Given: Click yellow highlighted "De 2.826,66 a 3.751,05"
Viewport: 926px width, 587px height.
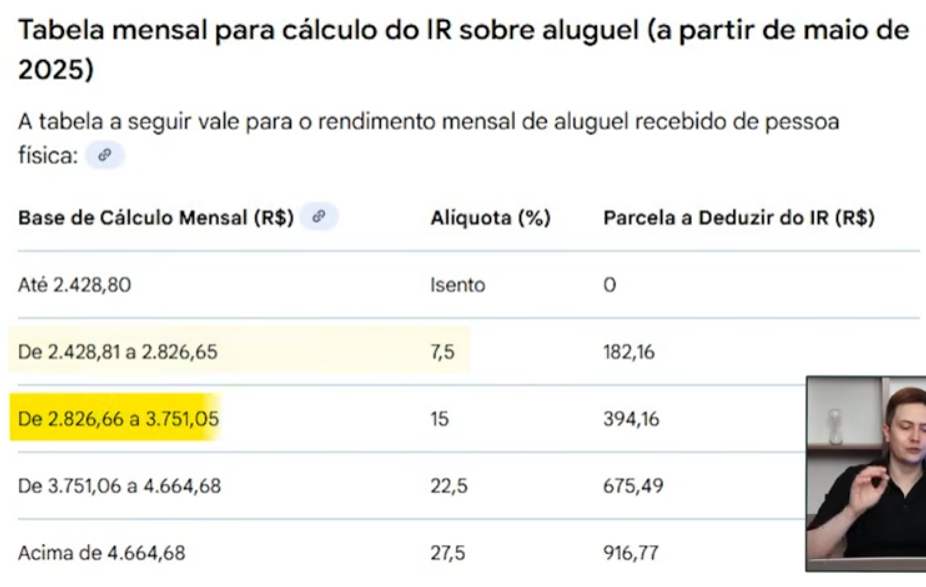Looking at the screenshot, I should 118,419.
